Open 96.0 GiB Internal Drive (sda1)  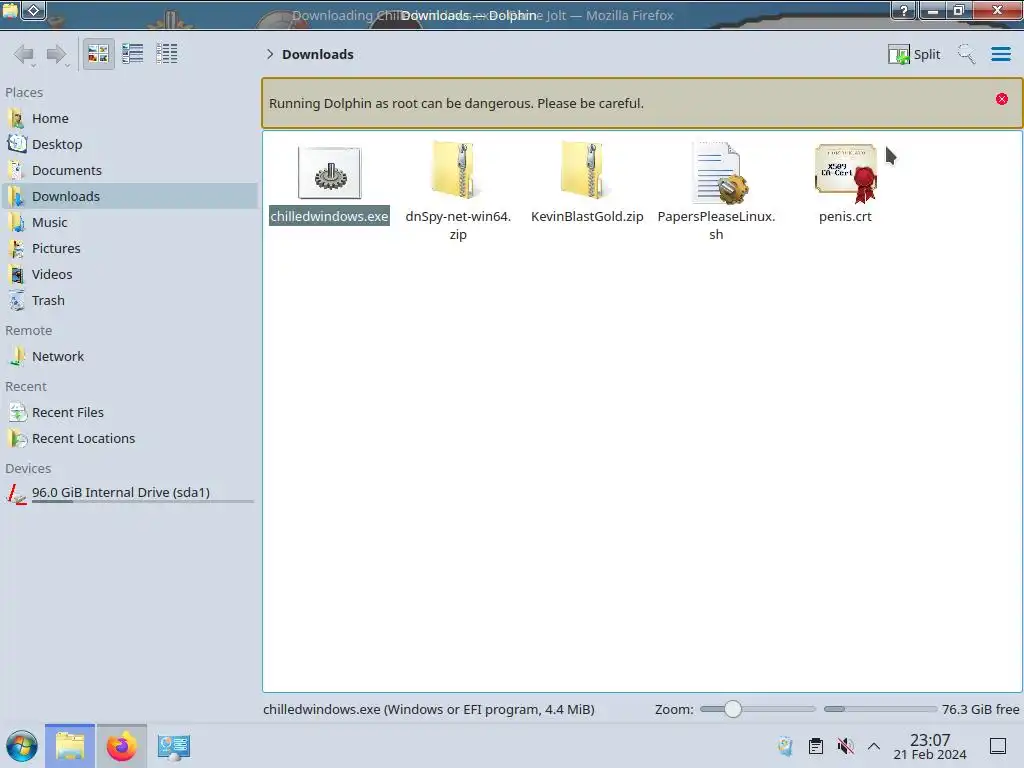pos(129,494)
